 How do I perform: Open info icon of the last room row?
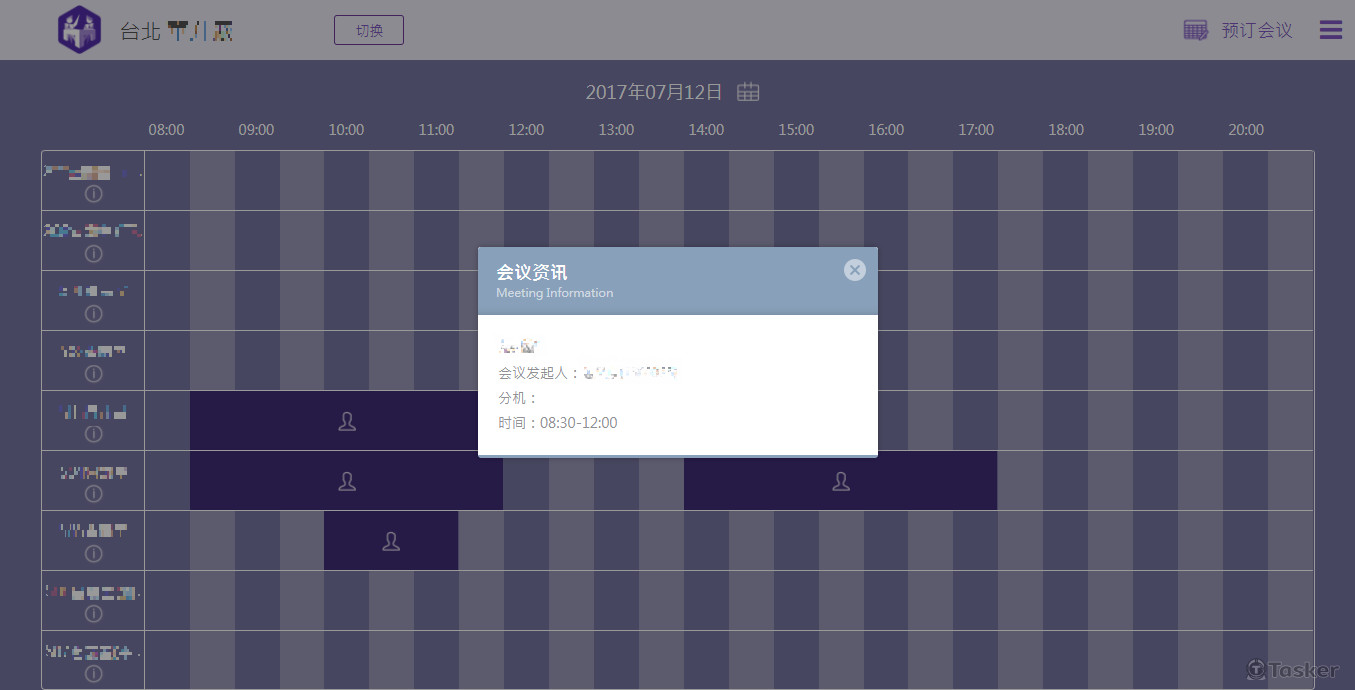[94, 674]
